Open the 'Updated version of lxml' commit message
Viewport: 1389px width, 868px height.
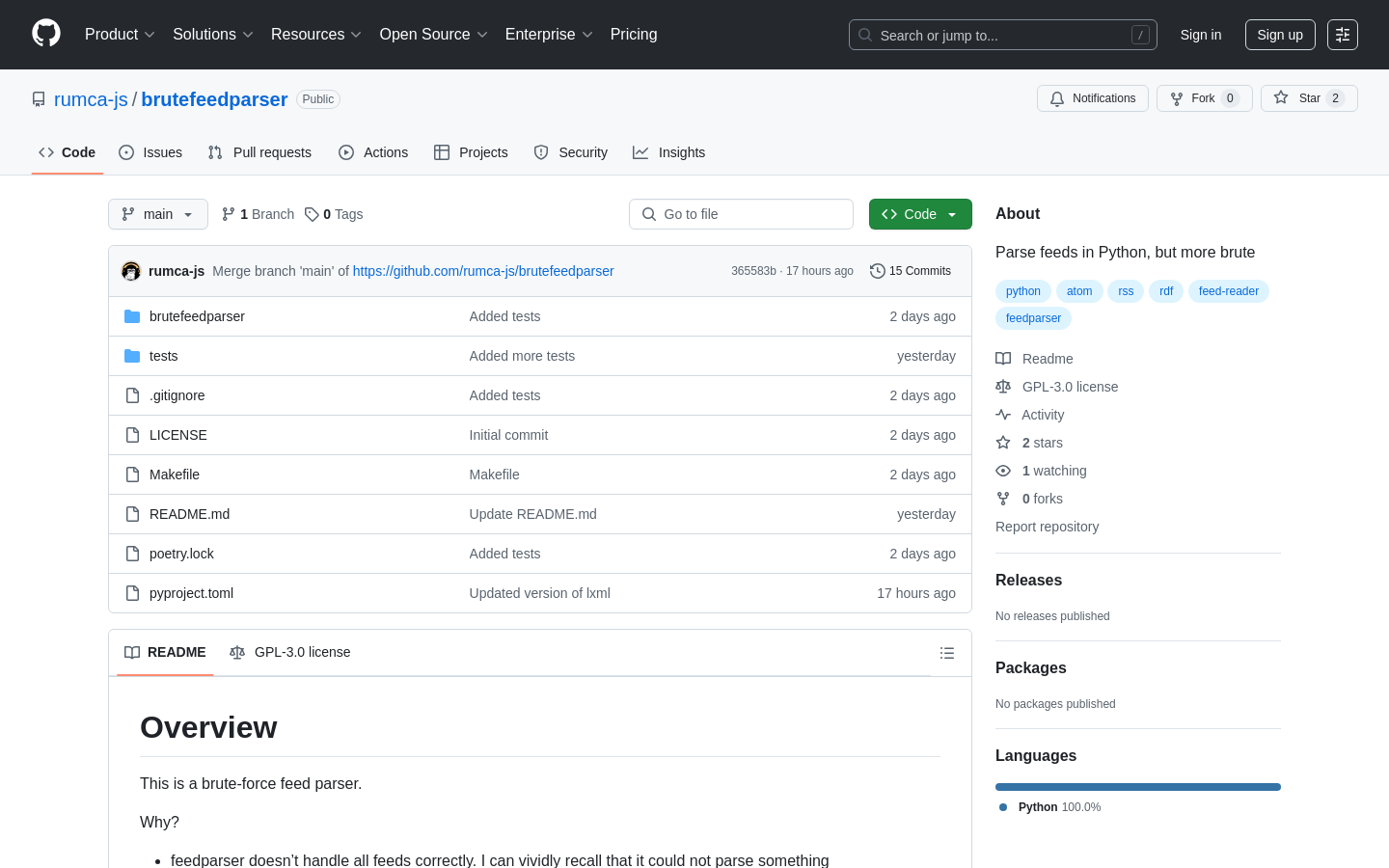[x=539, y=593]
